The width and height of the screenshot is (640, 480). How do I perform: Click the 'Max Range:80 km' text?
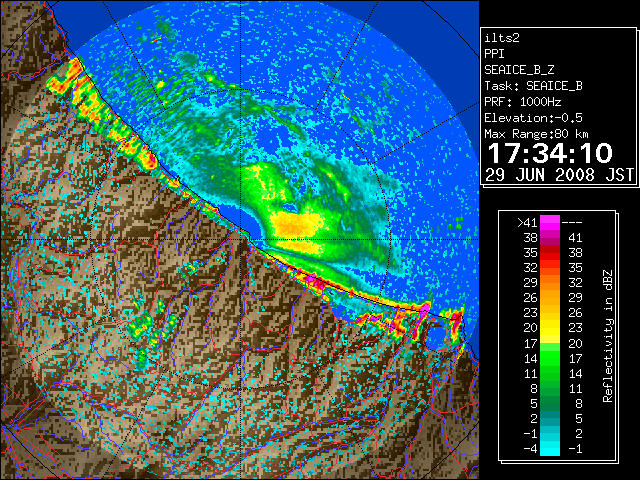tap(536, 134)
